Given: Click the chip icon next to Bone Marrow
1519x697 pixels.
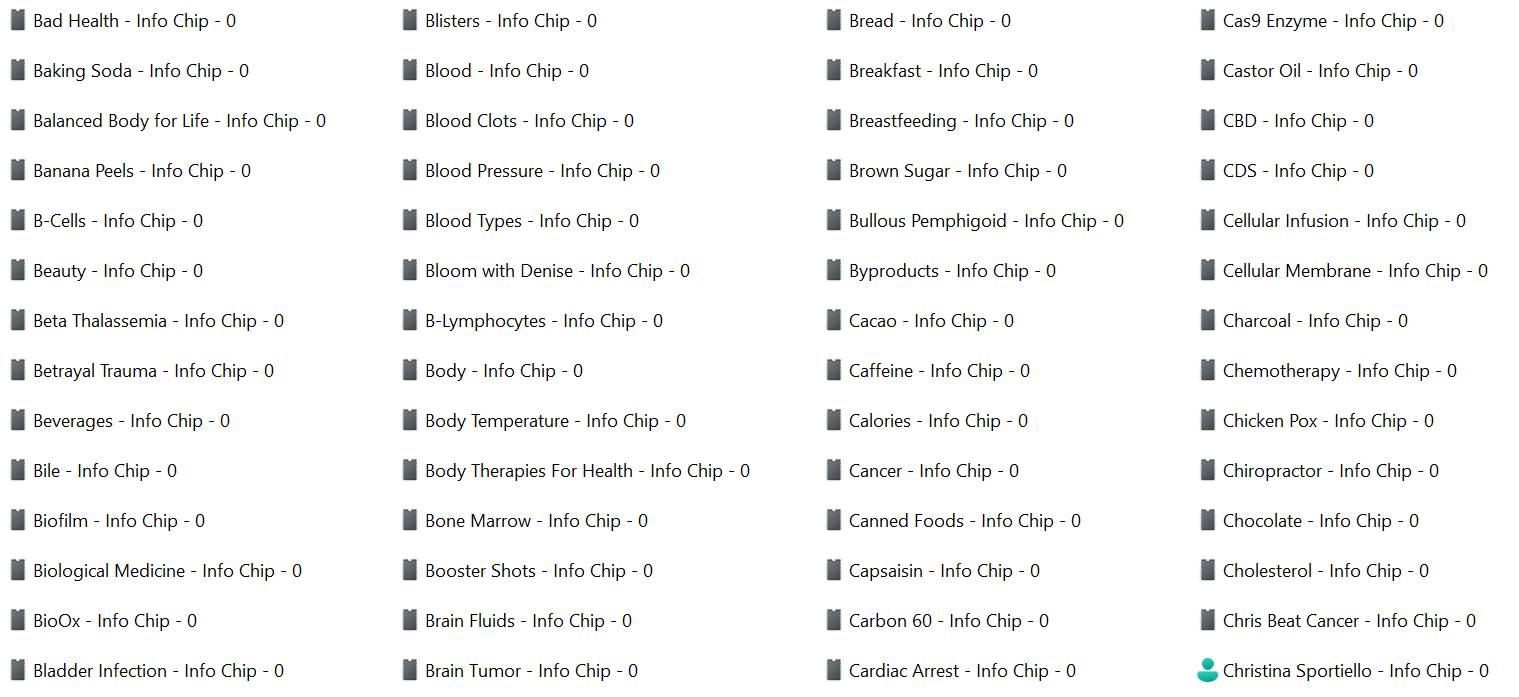Looking at the screenshot, I should [x=409, y=520].
